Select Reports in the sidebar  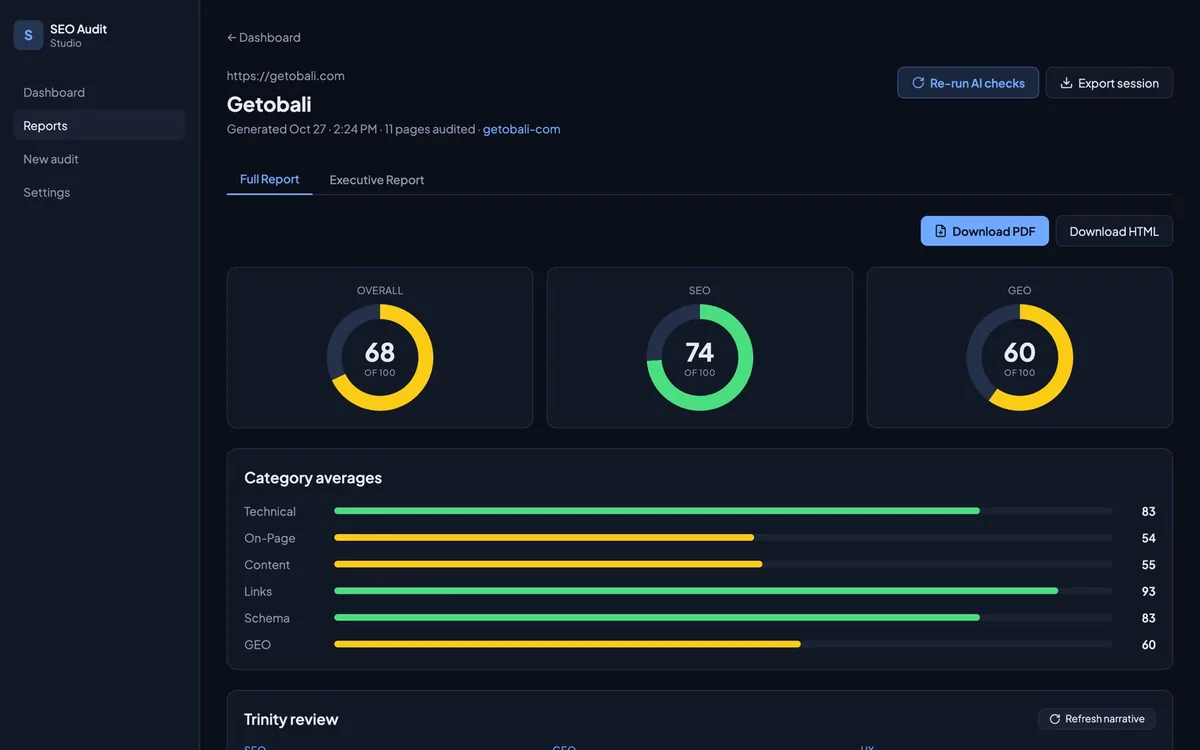click(99, 126)
